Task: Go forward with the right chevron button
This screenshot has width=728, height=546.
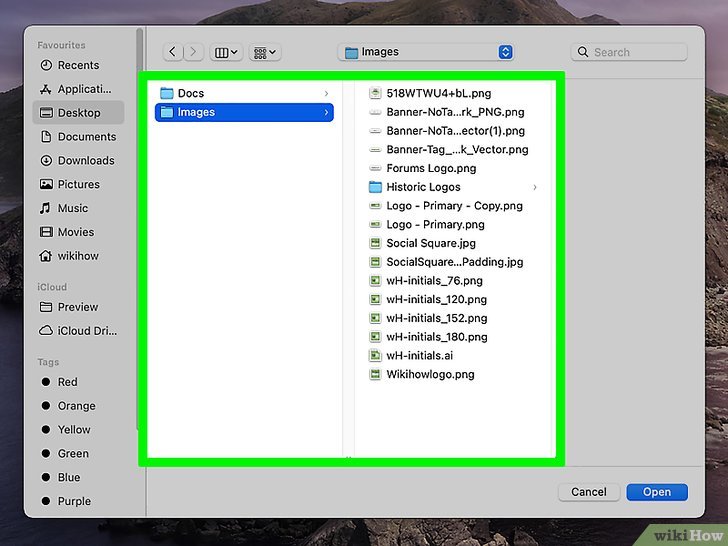Action: coord(193,52)
